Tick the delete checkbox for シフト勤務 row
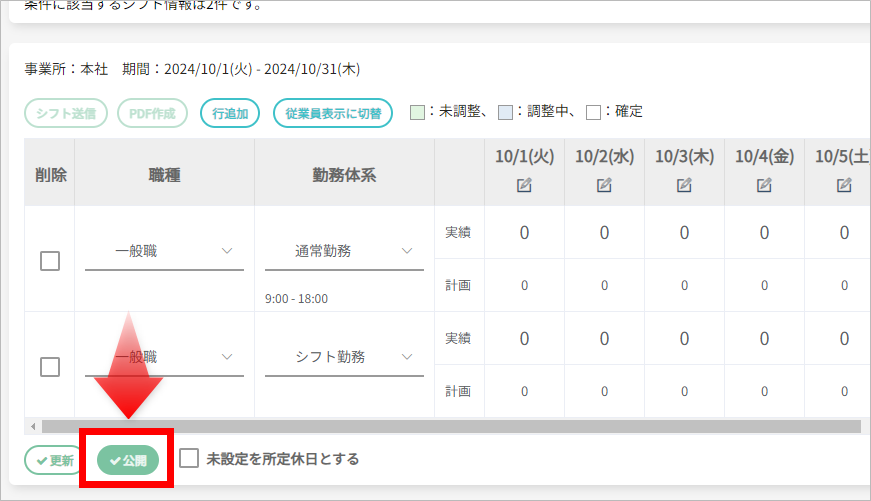Image resolution: width=871 pixels, height=501 pixels. coord(50,366)
